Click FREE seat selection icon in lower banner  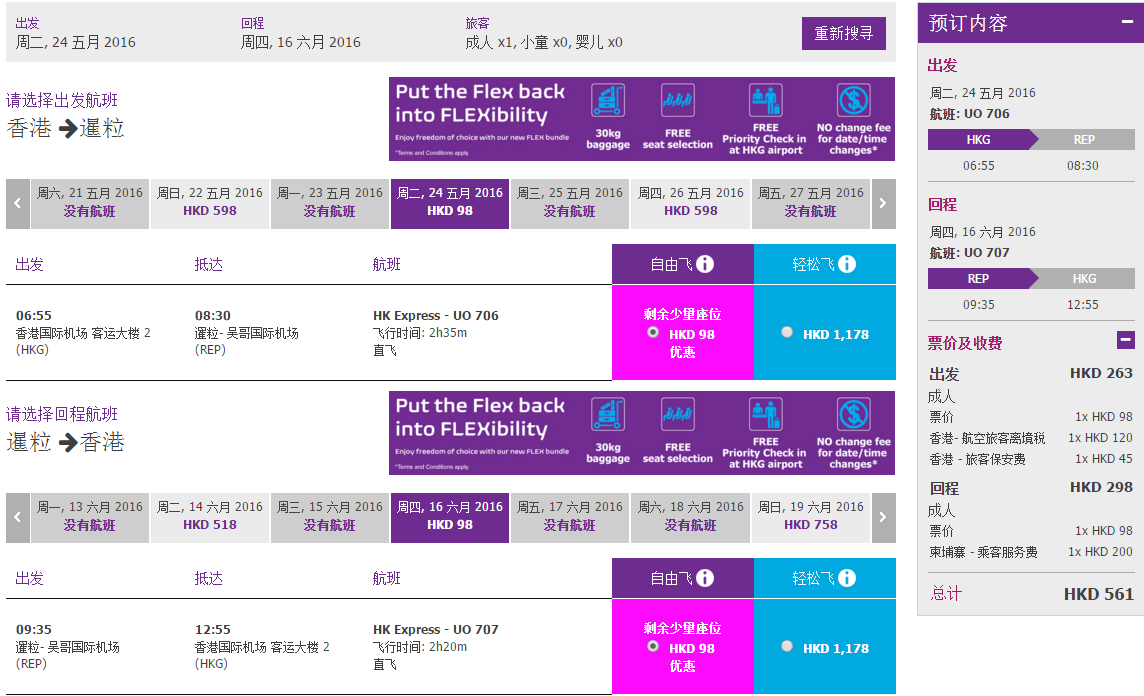(x=678, y=414)
